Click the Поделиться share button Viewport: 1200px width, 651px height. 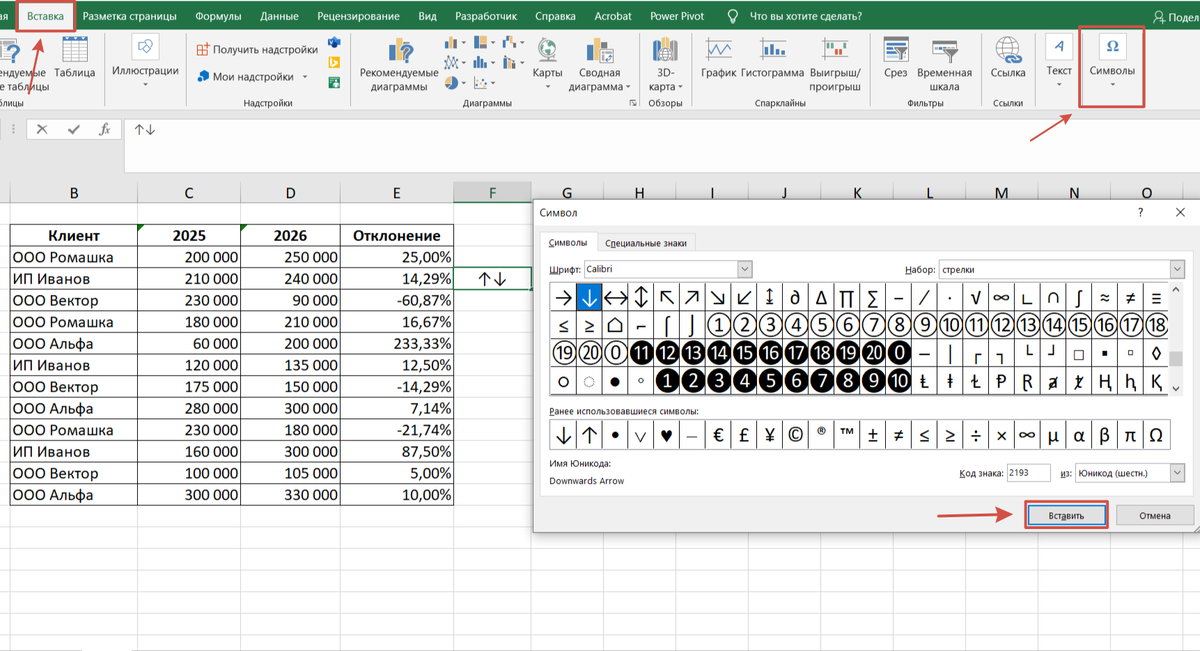click(x=1176, y=16)
